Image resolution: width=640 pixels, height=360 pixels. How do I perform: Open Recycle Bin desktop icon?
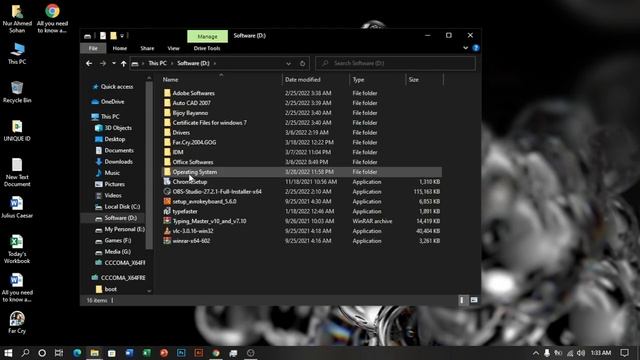point(17,92)
